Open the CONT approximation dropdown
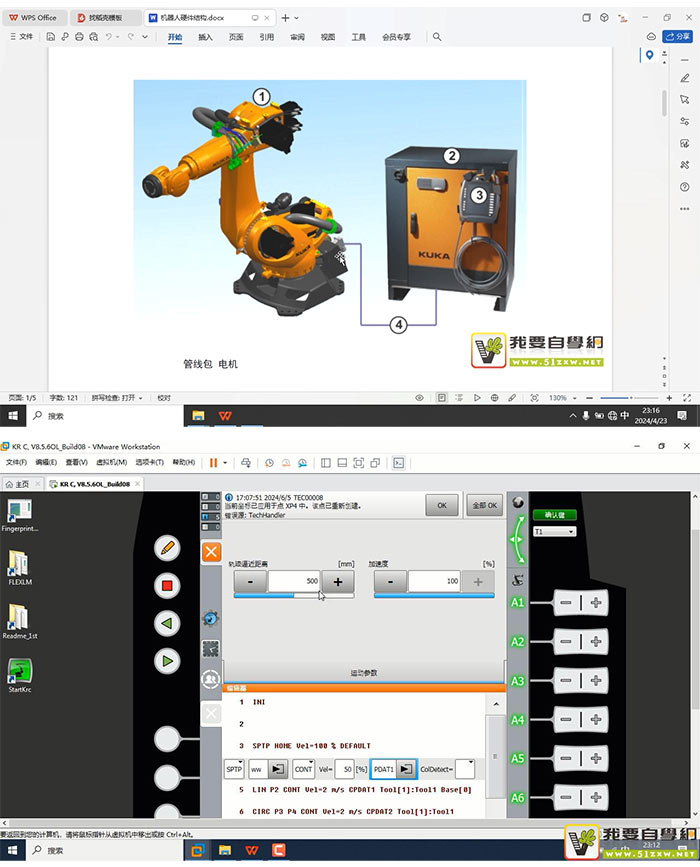This screenshot has height=867, width=700. coord(304,769)
